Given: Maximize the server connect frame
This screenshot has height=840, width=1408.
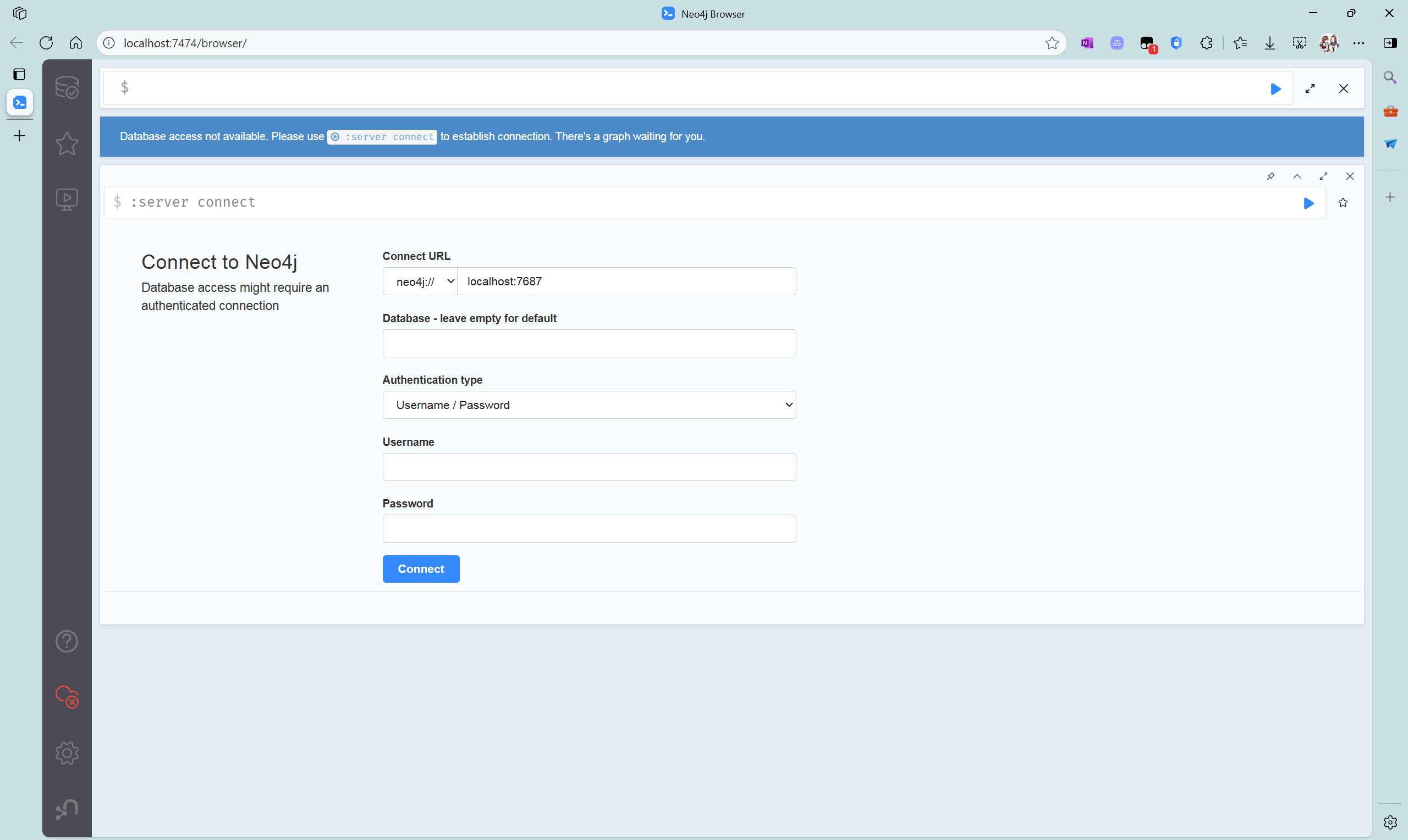Looking at the screenshot, I should [x=1324, y=176].
